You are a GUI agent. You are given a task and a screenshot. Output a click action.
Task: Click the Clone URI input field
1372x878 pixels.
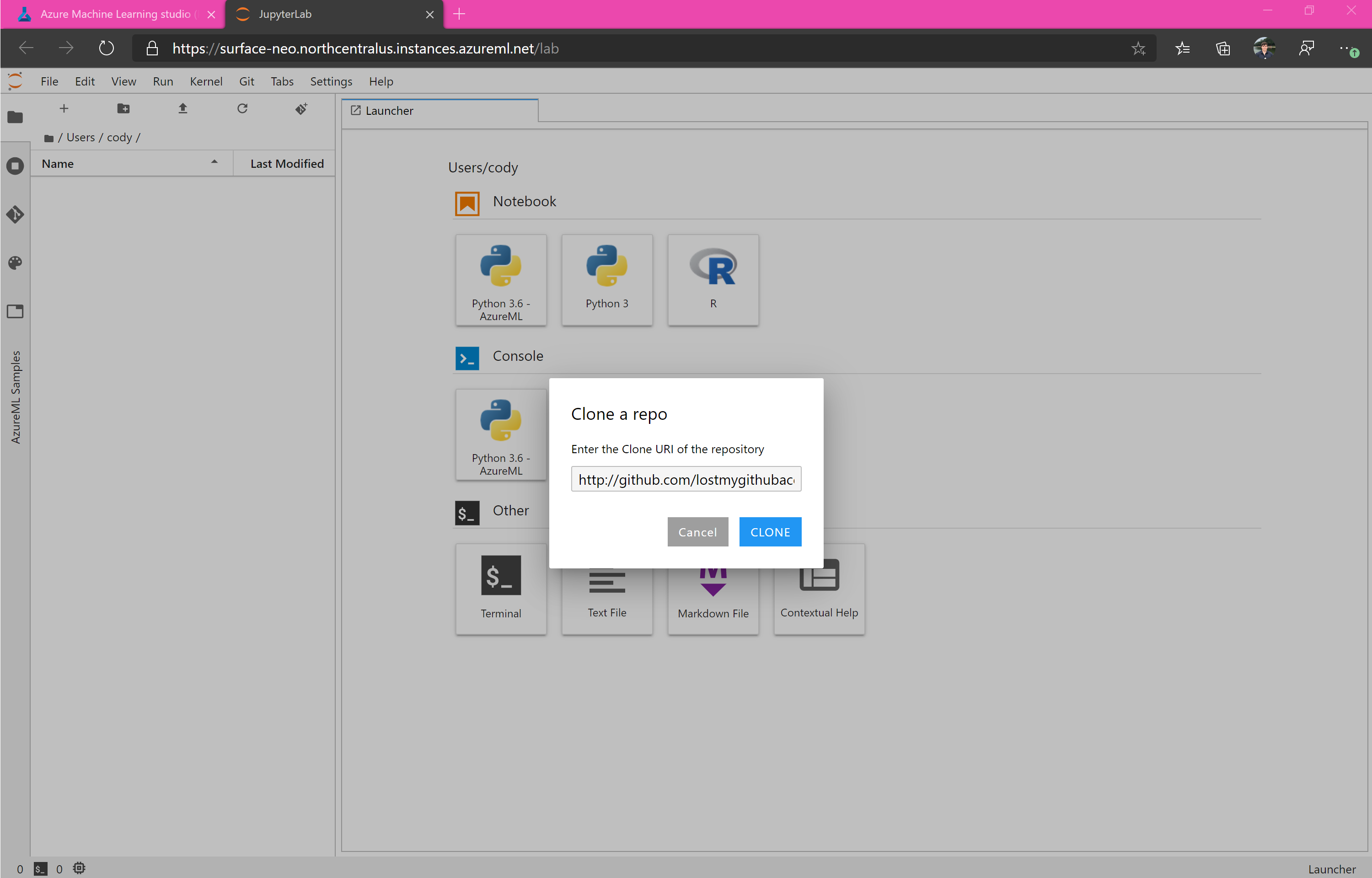pos(686,480)
